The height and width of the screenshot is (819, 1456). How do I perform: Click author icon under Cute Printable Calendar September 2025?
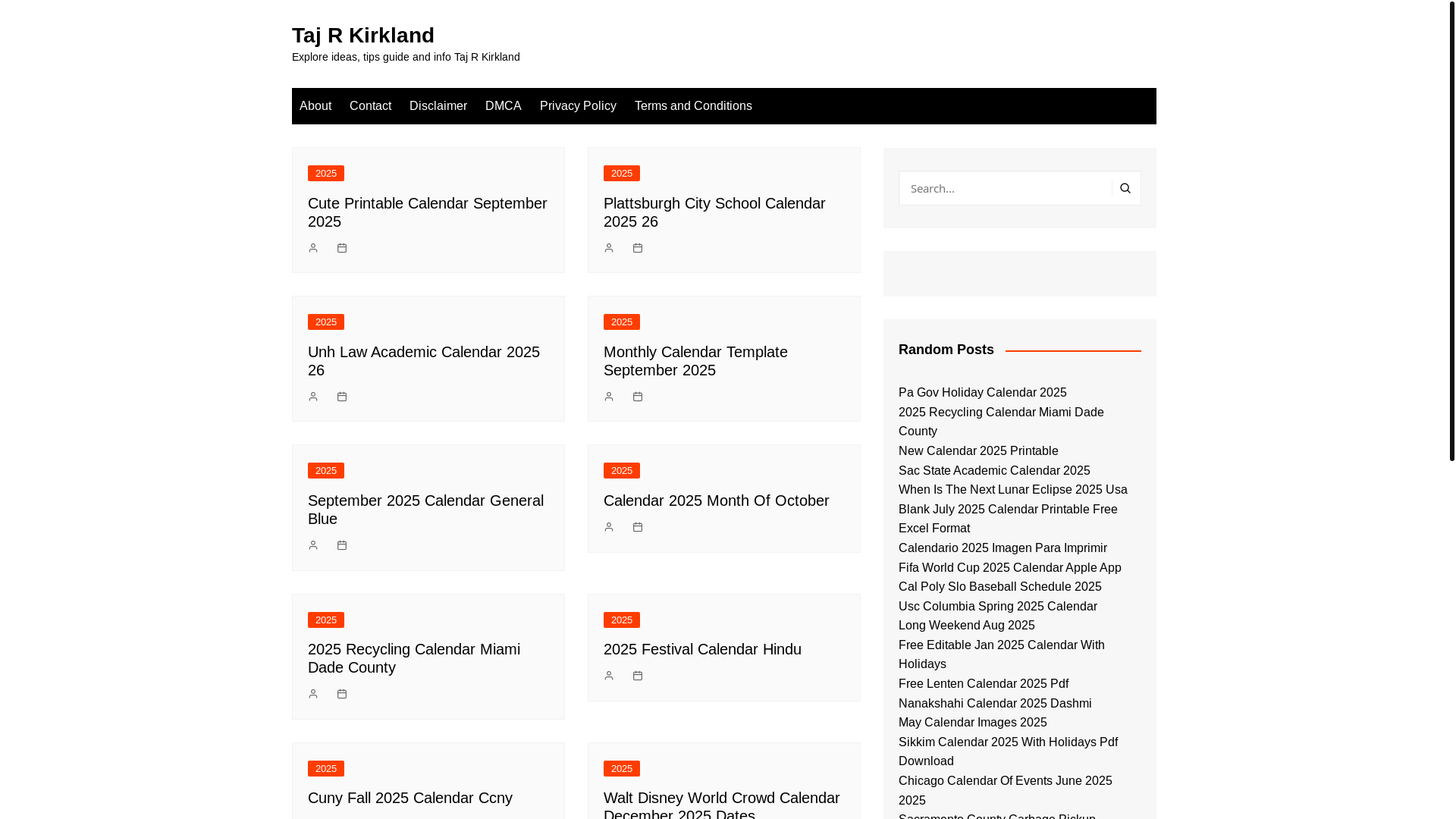[x=313, y=248]
